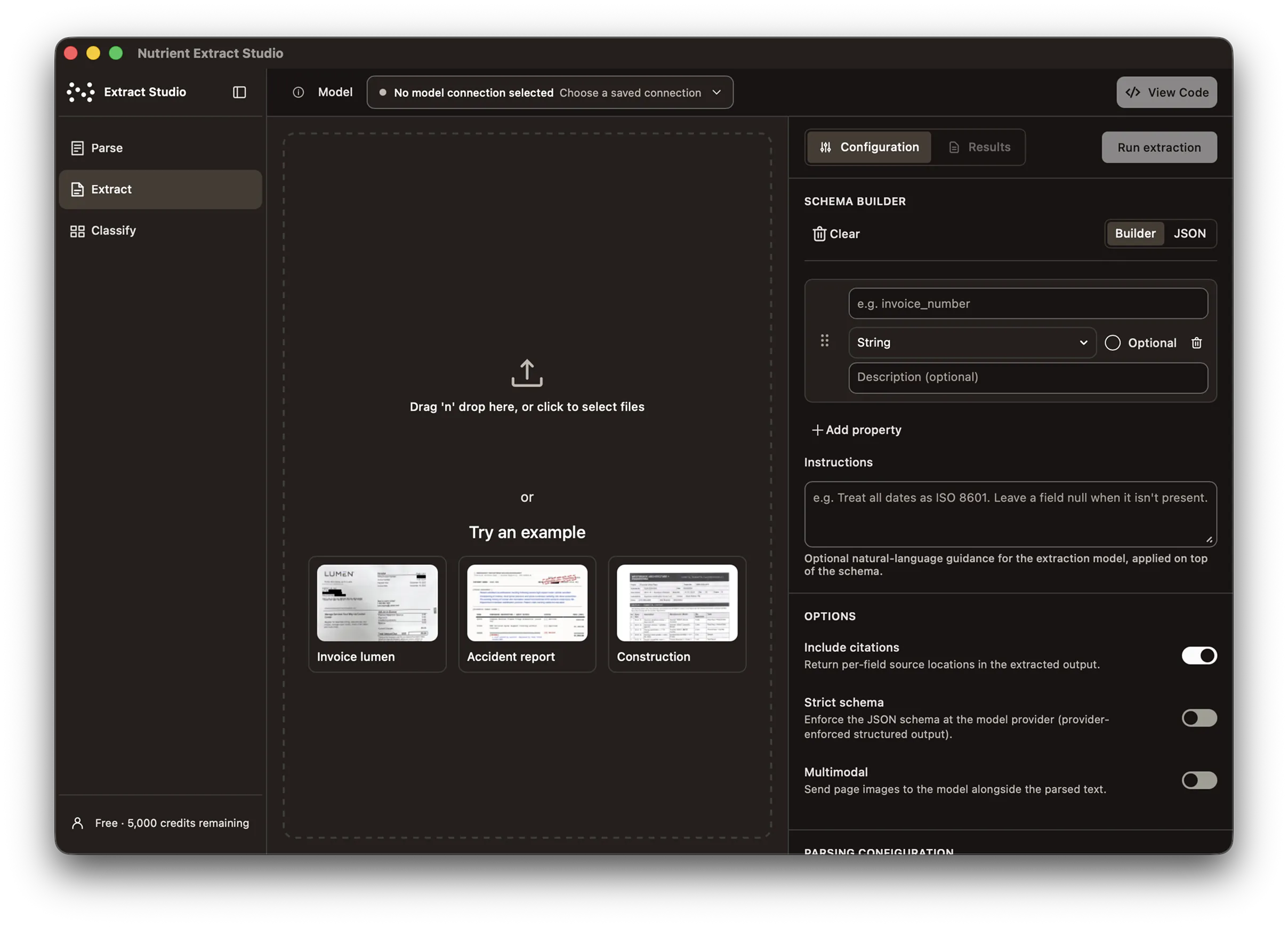Click into the Instructions textarea

coord(1010,514)
